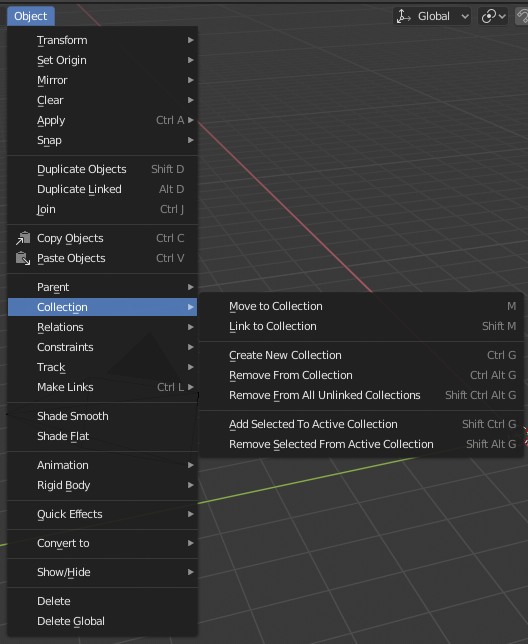Click Delete Global entry
This screenshot has width=528, height=644.
click(x=103, y=621)
